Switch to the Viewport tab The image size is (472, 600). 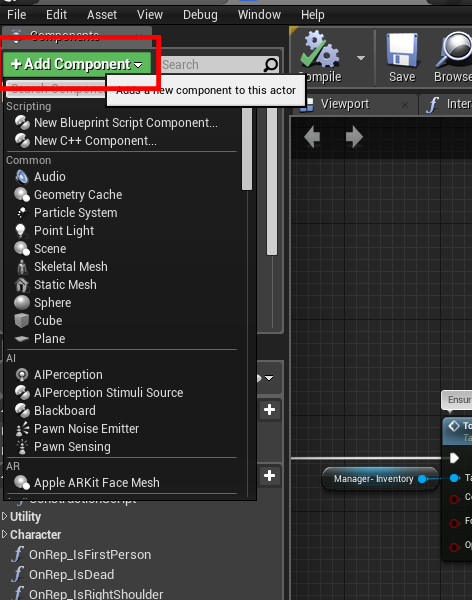[x=345, y=104]
